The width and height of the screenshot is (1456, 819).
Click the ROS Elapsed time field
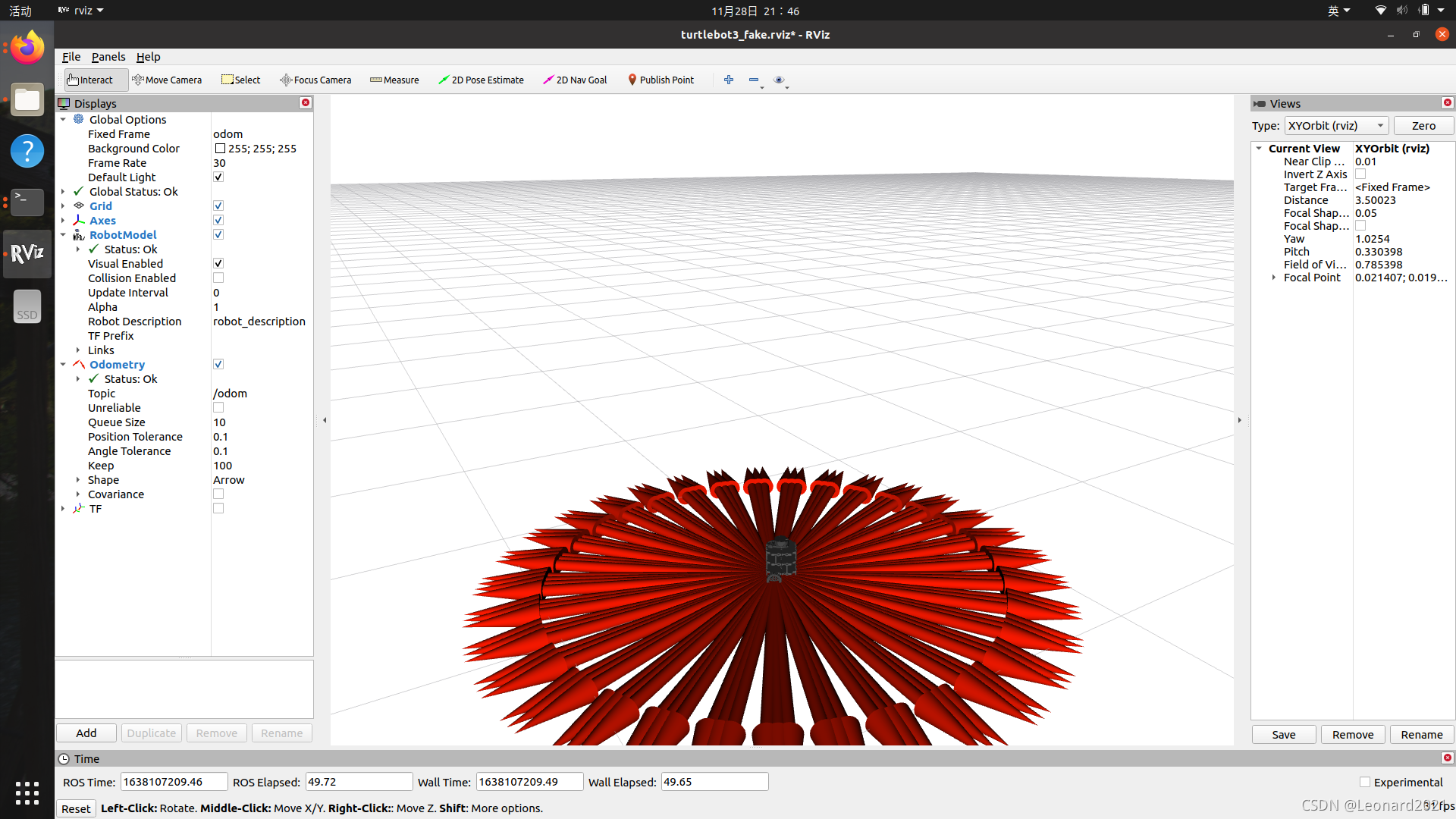point(359,782)
